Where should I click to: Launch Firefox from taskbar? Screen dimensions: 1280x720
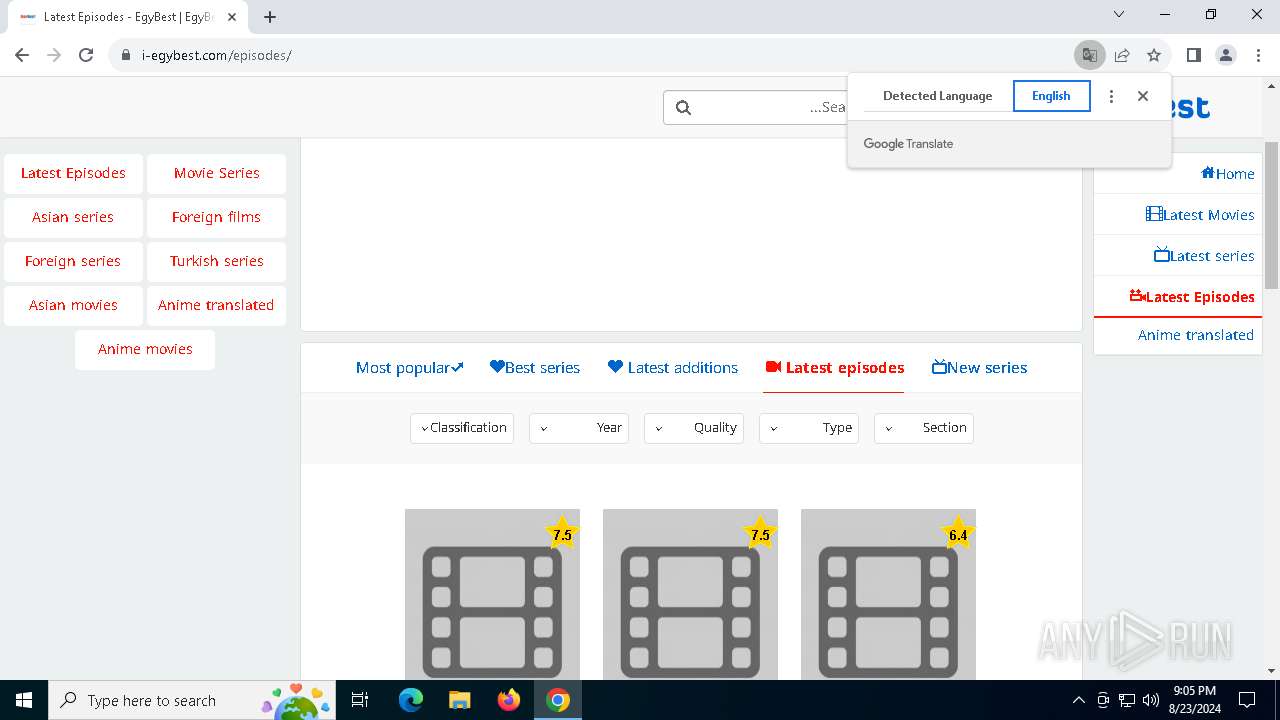509,700
